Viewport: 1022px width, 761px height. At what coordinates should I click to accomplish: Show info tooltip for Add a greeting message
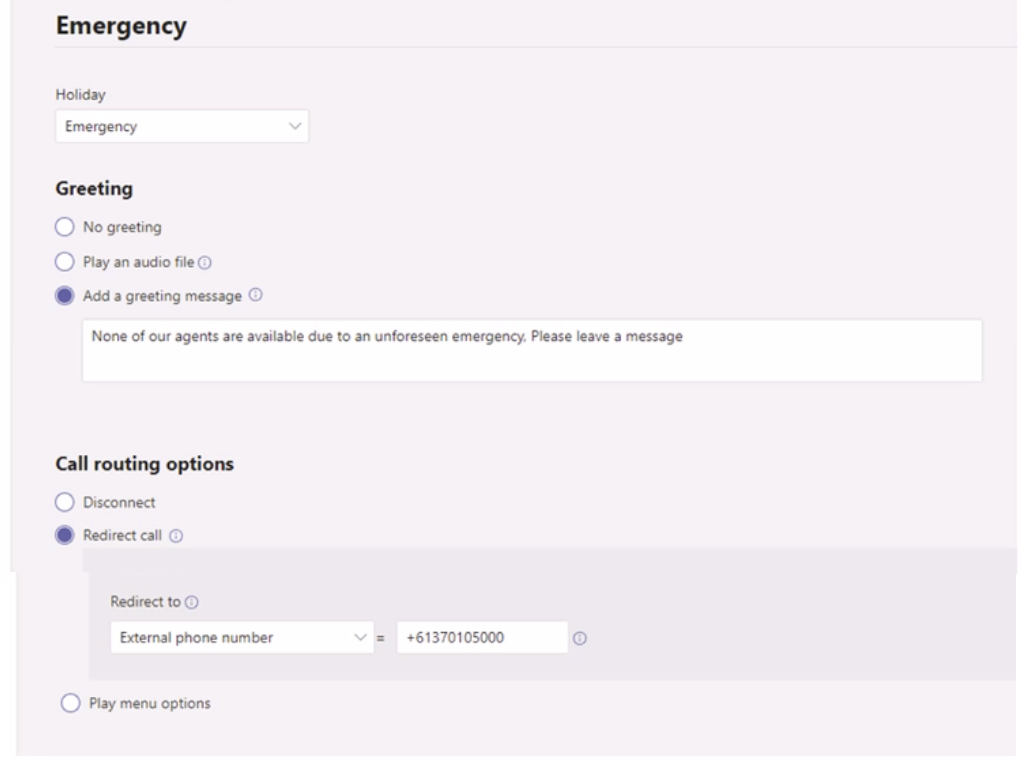pos(256,295)
